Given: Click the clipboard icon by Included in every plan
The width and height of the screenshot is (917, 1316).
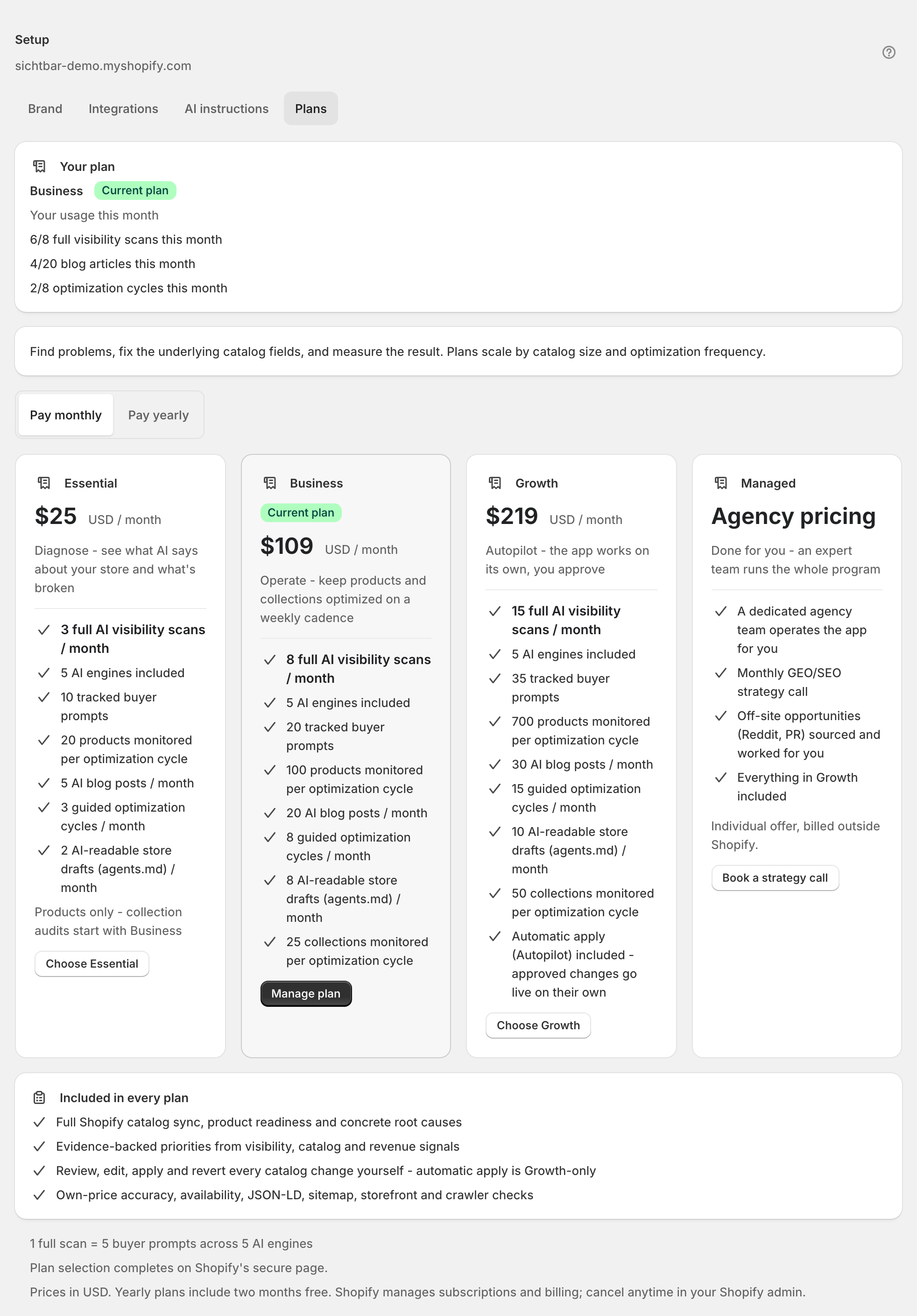Looking at the screenshot, I should click(39, 1097).
